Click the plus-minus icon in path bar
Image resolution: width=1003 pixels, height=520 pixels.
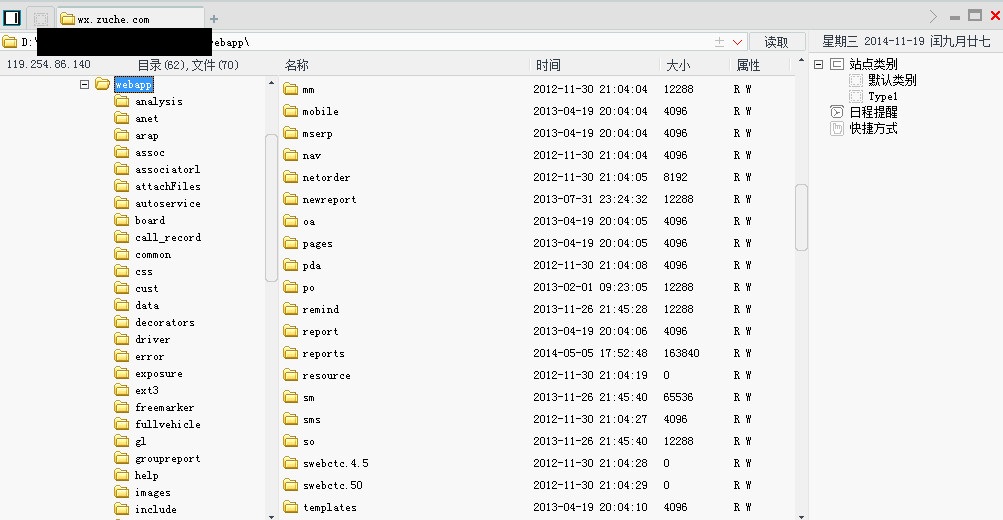coord(720,42)
